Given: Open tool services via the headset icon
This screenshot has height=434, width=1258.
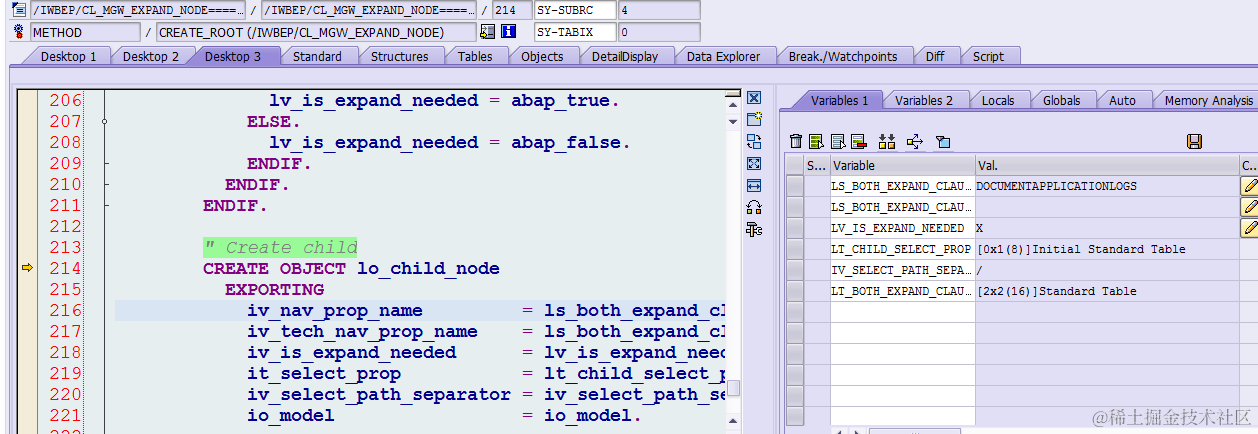Looking at the screenshot, I should click(x=754, y=207).
